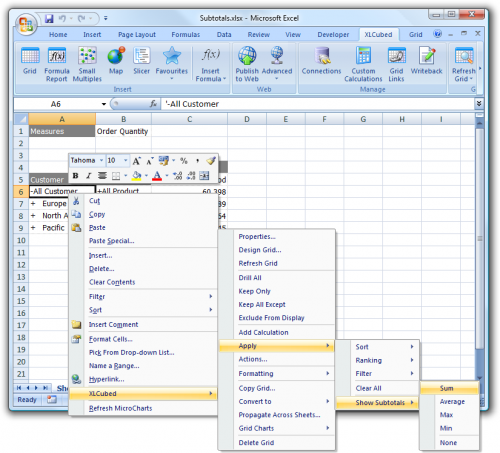Click the Format Painter brush in mini toolbar

[211, 161]
